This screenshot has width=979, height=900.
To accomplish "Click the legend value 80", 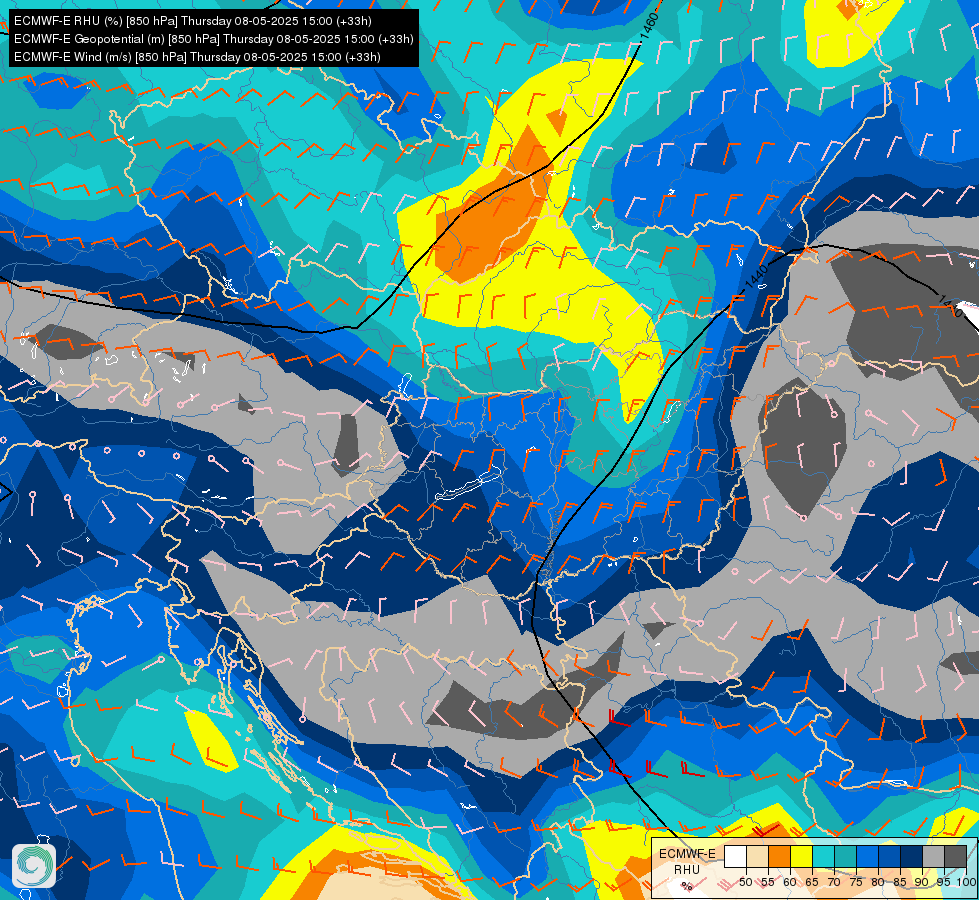I will 878,882.
